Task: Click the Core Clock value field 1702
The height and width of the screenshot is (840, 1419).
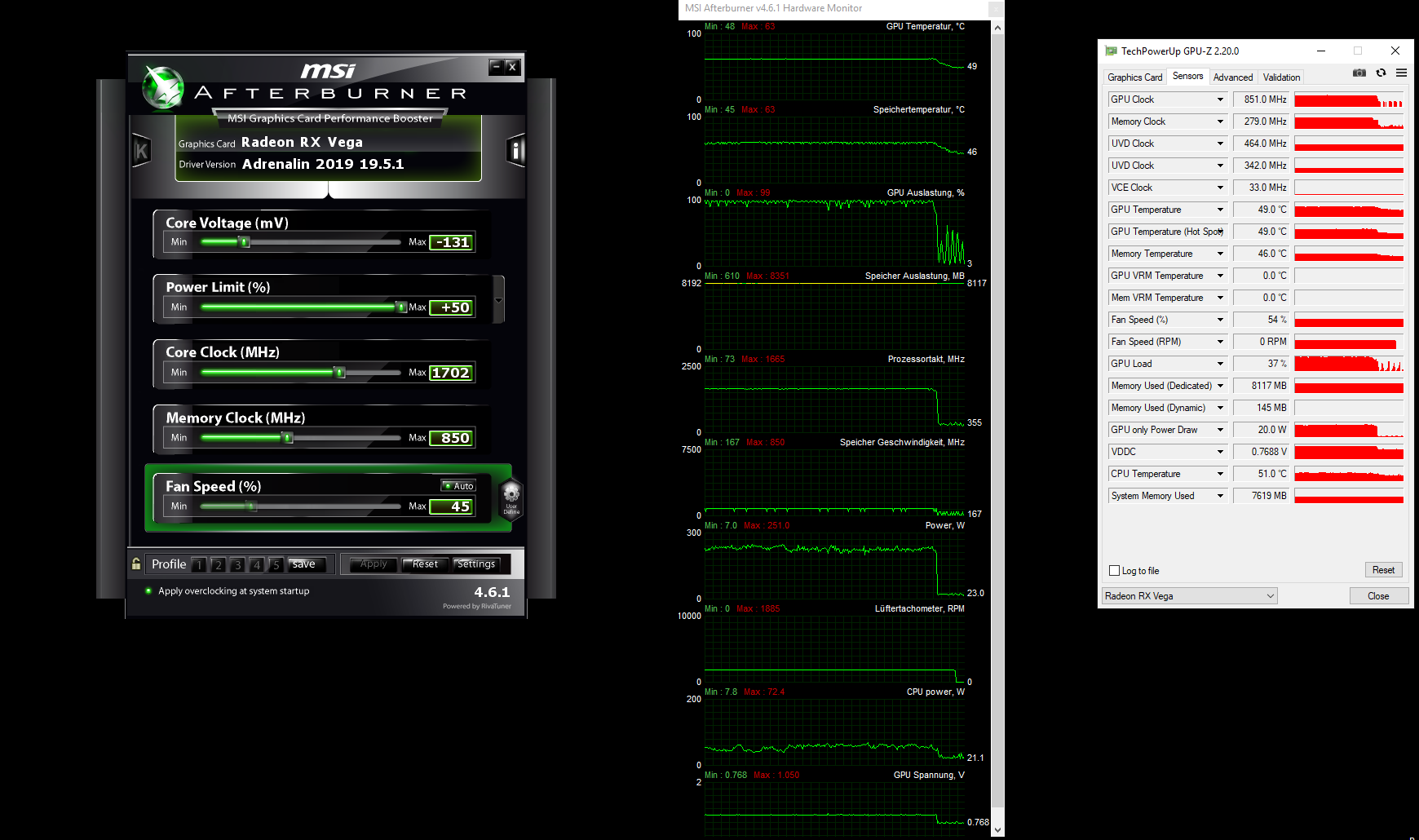Action: 452,373
